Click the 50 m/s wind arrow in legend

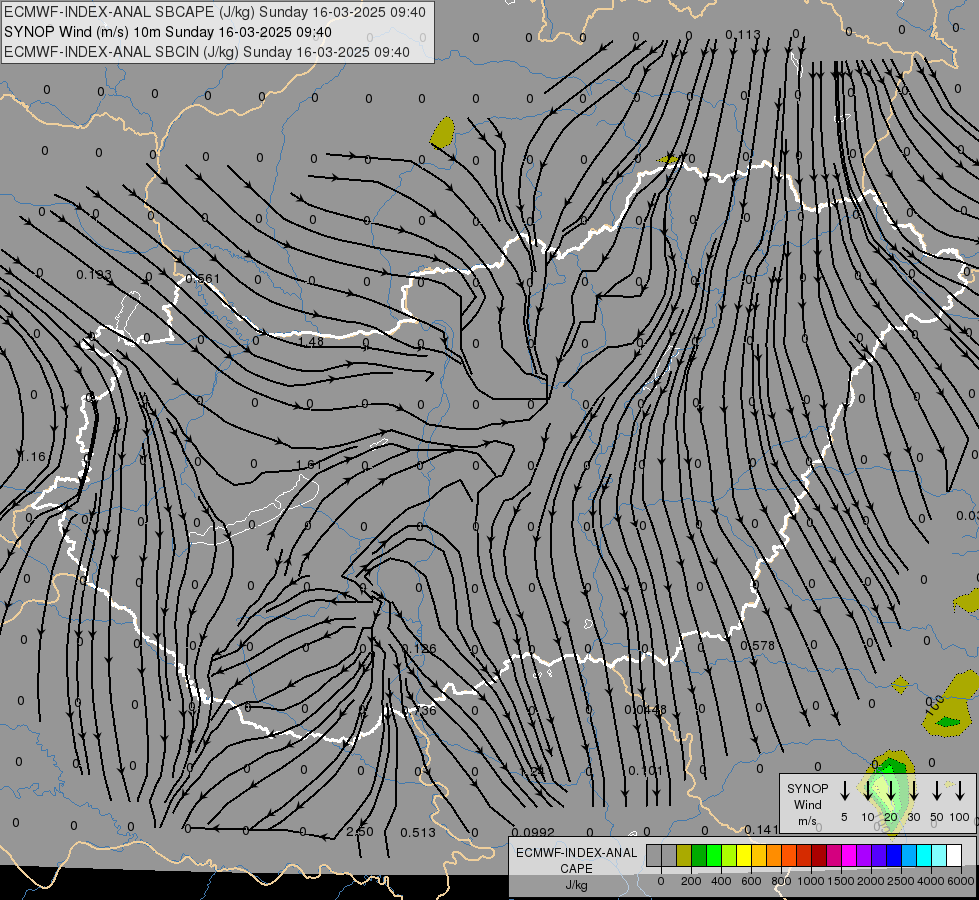click(x=937, y=791)
